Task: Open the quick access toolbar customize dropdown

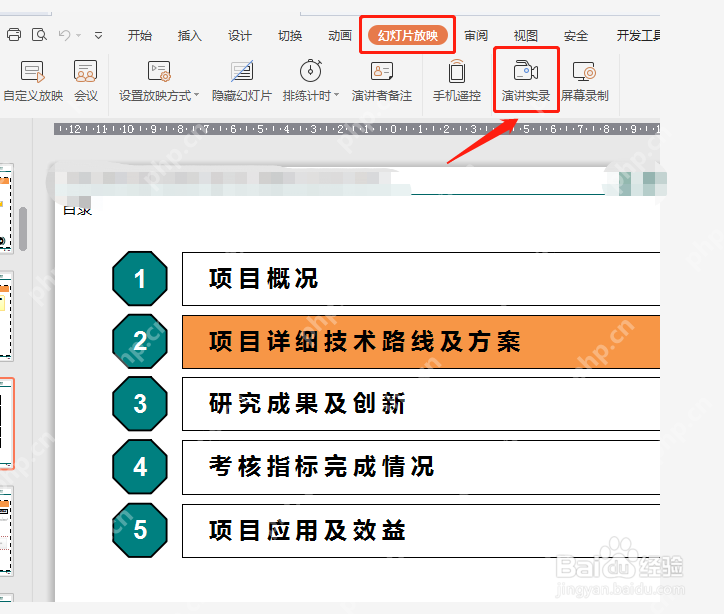Action: click(x=98, y=36)
